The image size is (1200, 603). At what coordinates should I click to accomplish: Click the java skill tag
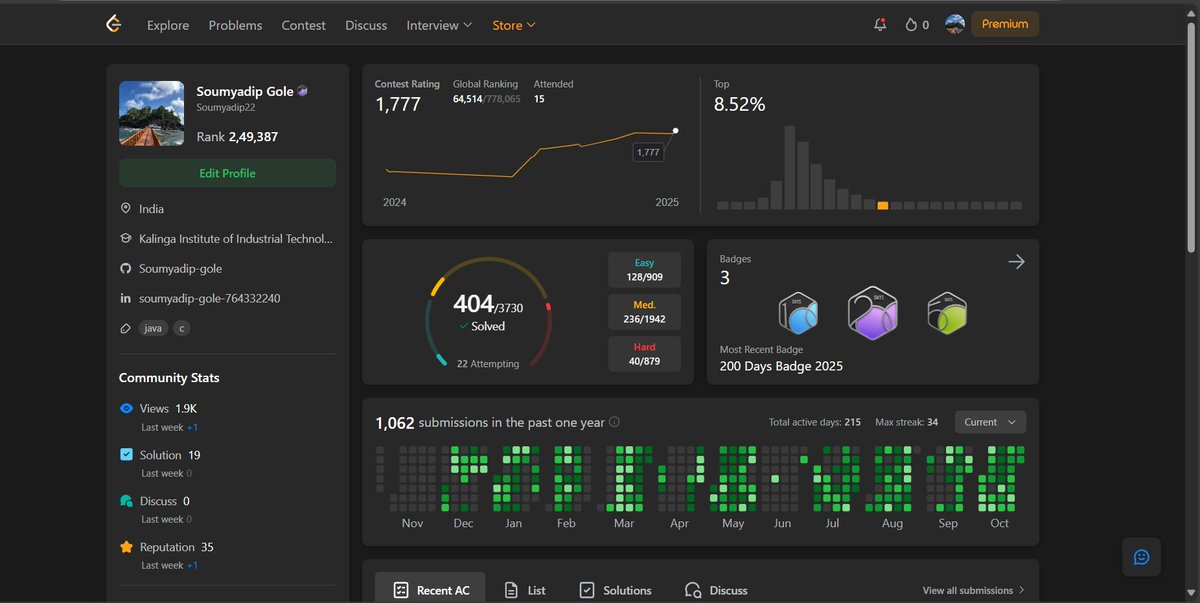click(x=154, y=328)
